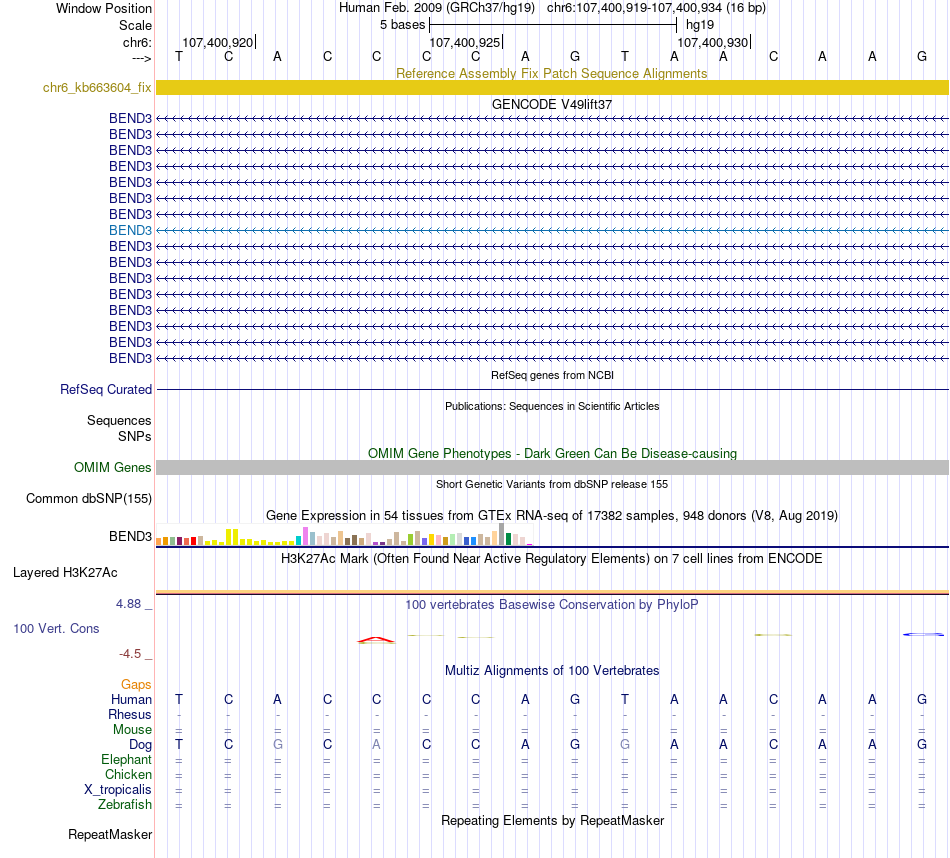Click the Gaps row label
The height and width of the screenshot is (858, 950).
click(136, 684)
